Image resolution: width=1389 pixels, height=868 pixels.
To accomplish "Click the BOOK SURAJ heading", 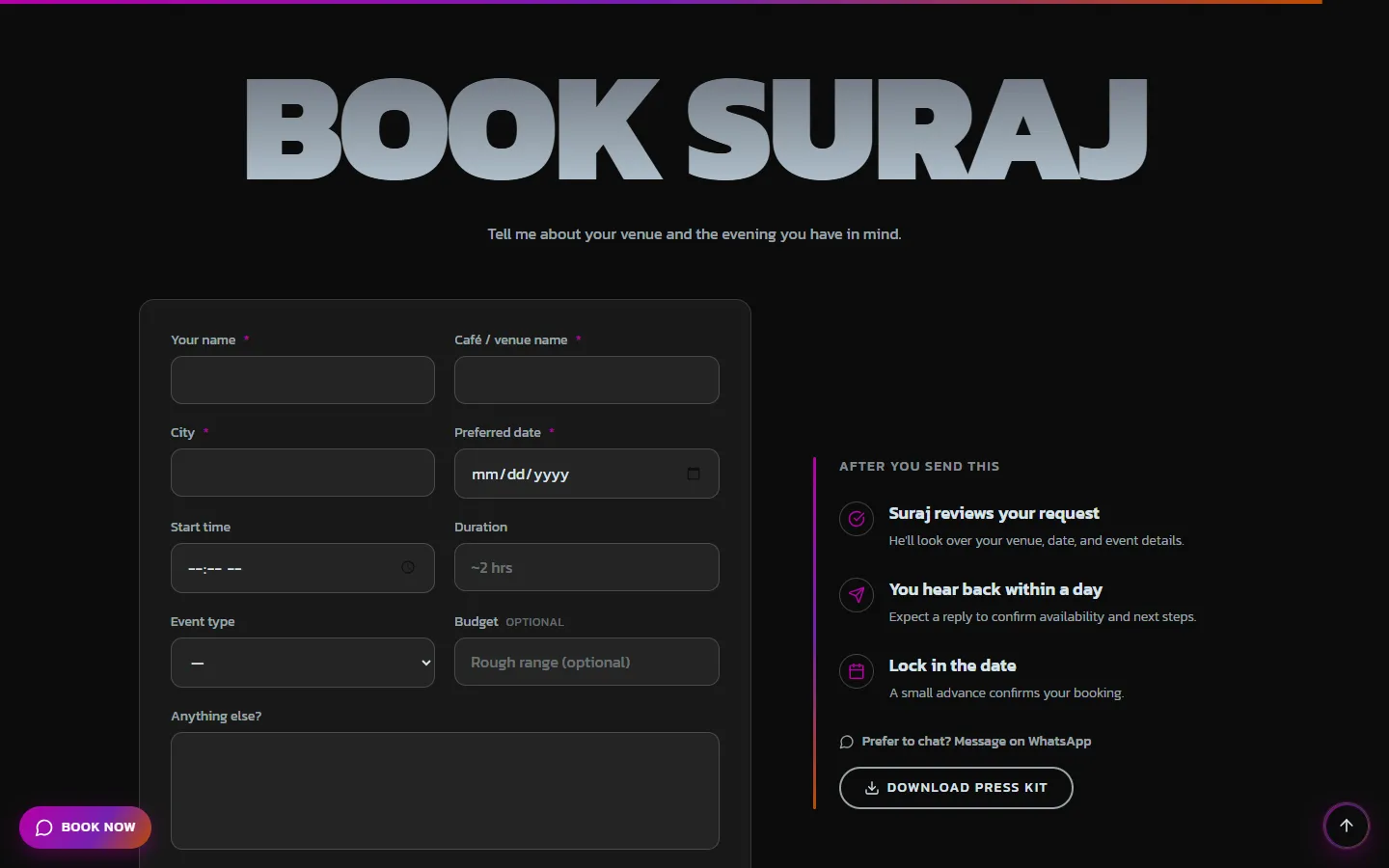I will click(x=695, y=129).
